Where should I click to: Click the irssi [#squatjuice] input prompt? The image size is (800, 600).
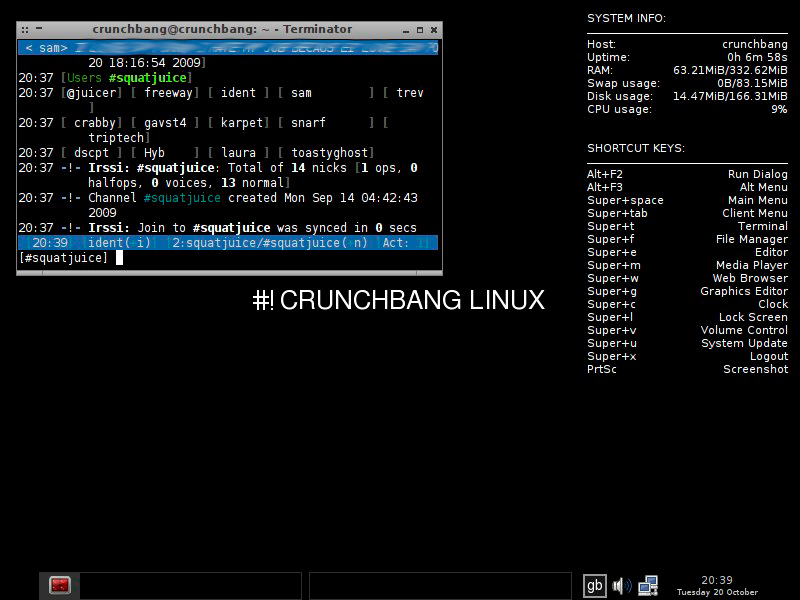coord(63,258)
